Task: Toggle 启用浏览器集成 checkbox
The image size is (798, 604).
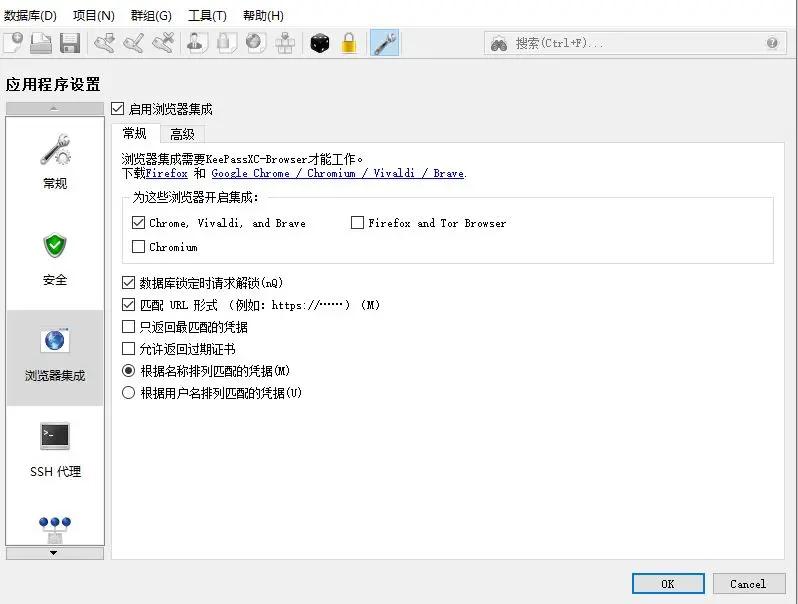Action: click(118, 109)
